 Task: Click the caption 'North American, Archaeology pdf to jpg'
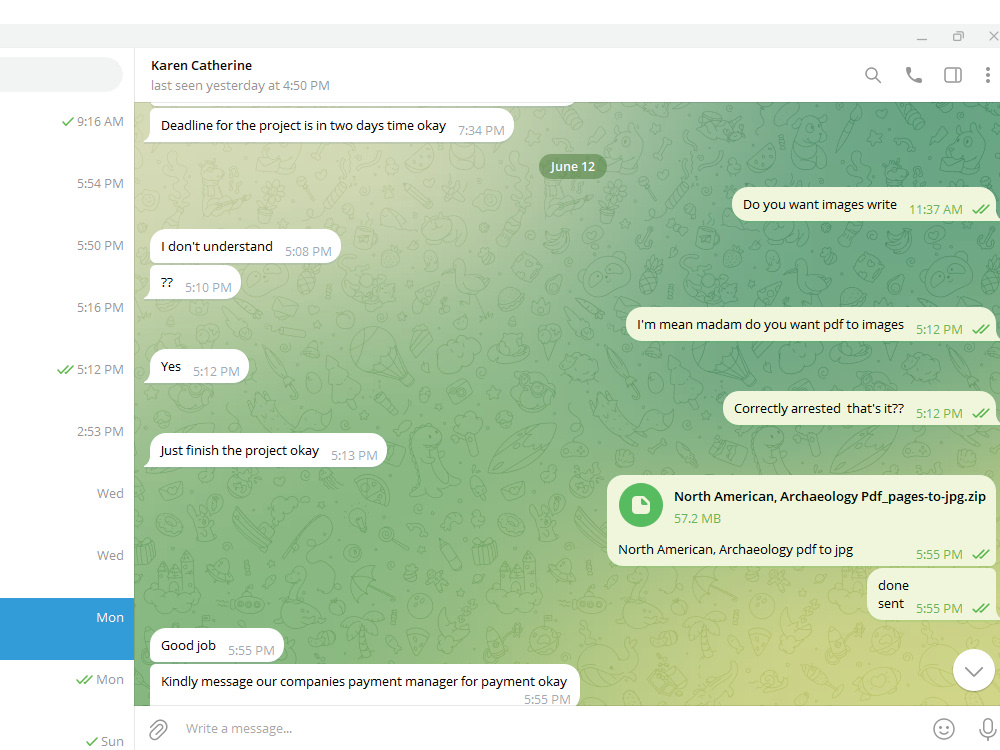735,549
